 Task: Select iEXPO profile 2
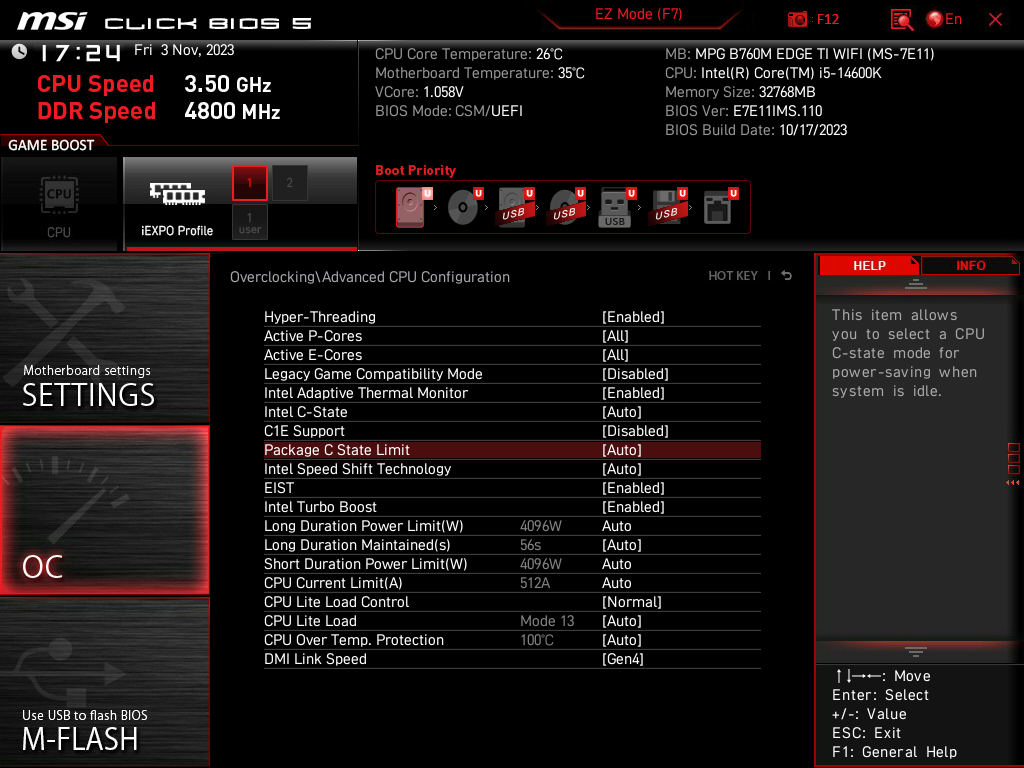[289, 183]
